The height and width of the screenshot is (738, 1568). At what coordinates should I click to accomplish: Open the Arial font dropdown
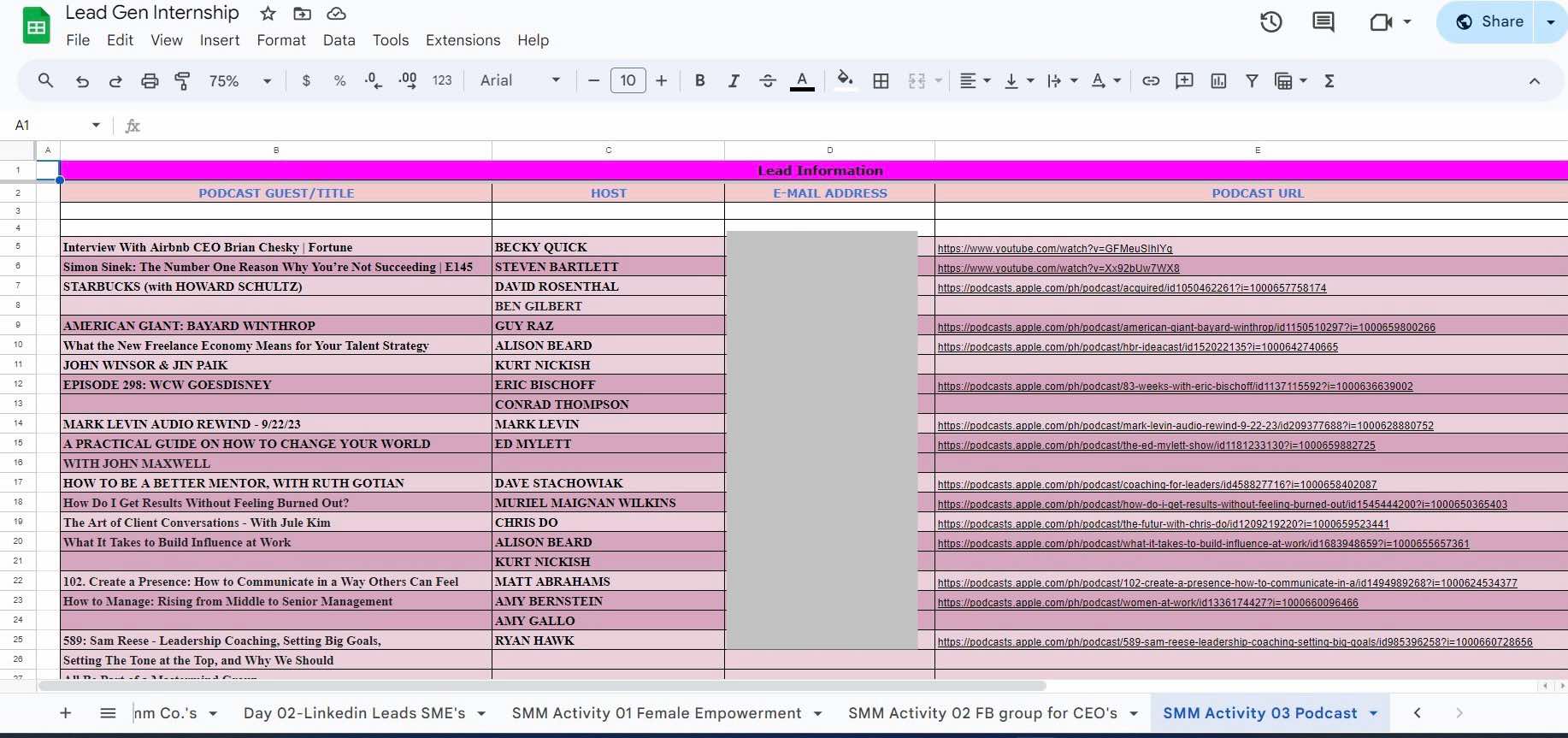tap(520, 81)
